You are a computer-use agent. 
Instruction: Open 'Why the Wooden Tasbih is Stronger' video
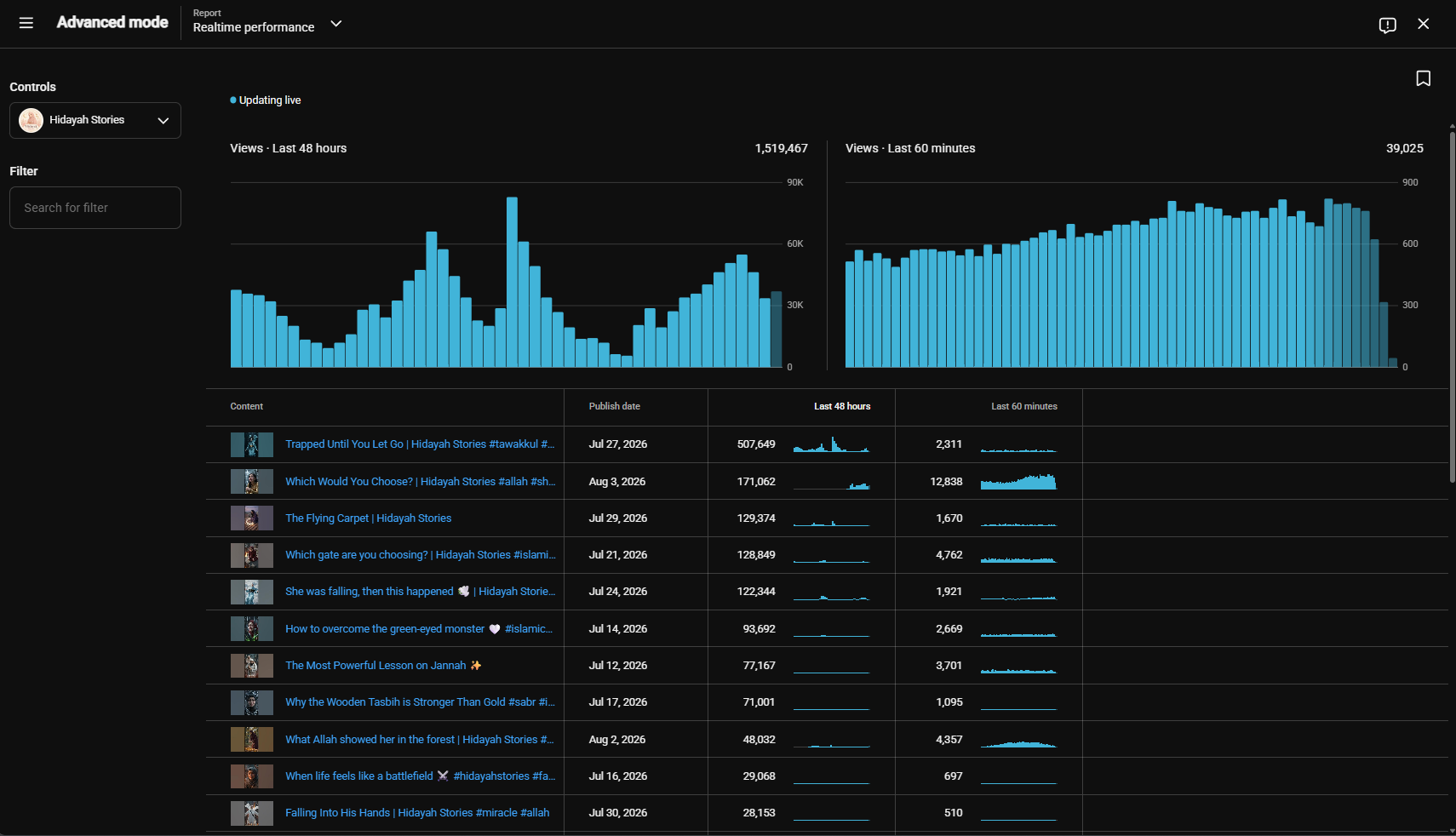tap(420, 702)
